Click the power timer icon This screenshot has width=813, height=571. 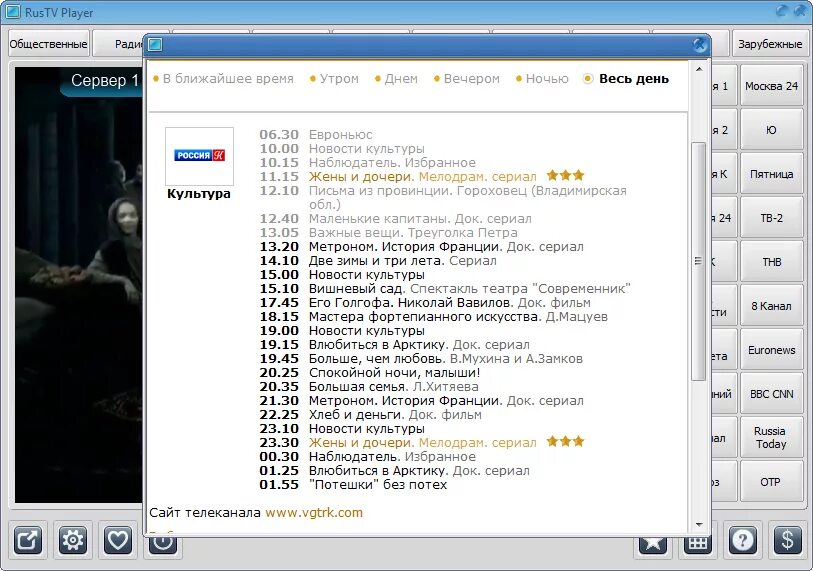(163, 544)
